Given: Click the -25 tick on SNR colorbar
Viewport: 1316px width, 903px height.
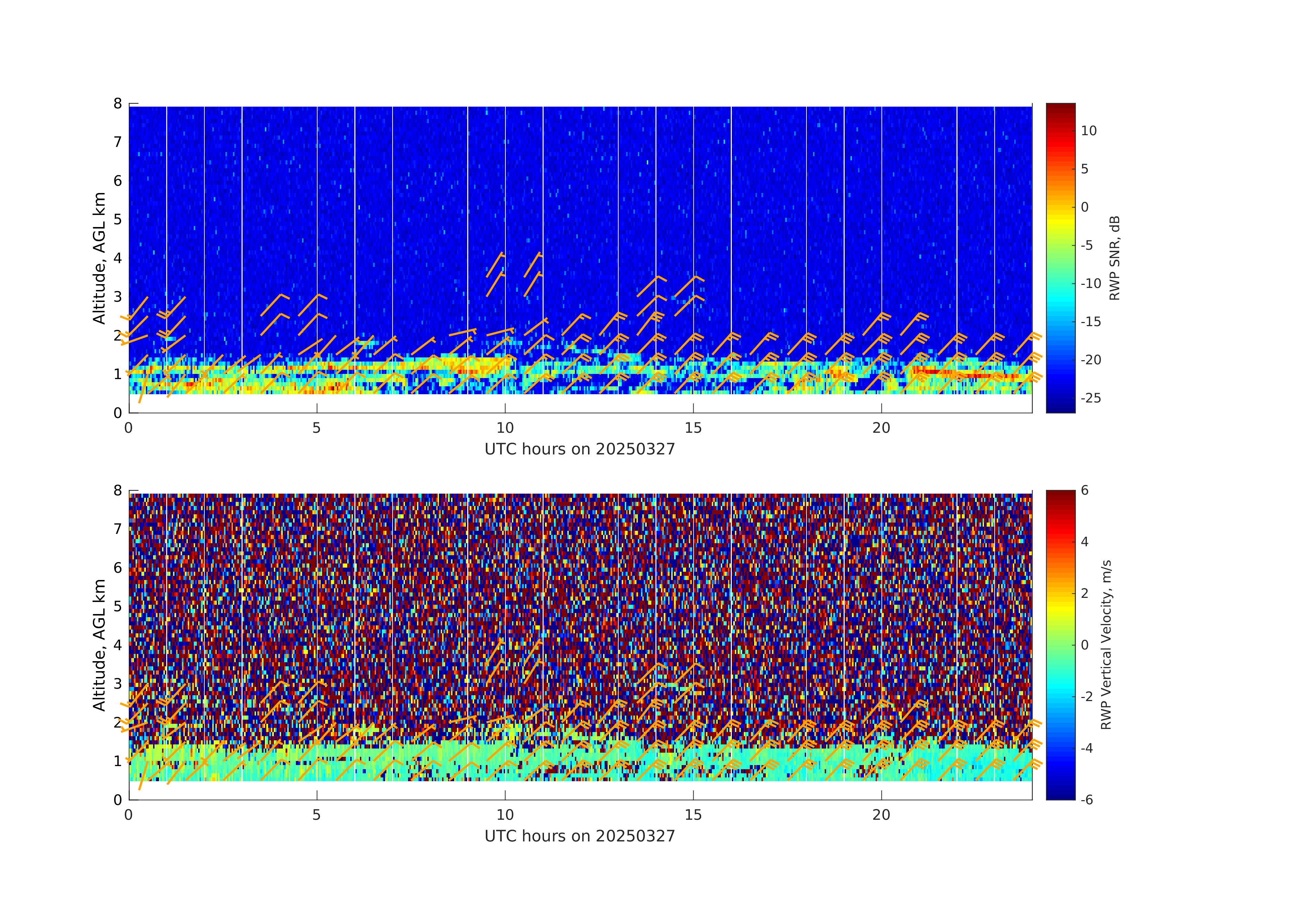Looking at the screenshot, I should click(1091, 398).
